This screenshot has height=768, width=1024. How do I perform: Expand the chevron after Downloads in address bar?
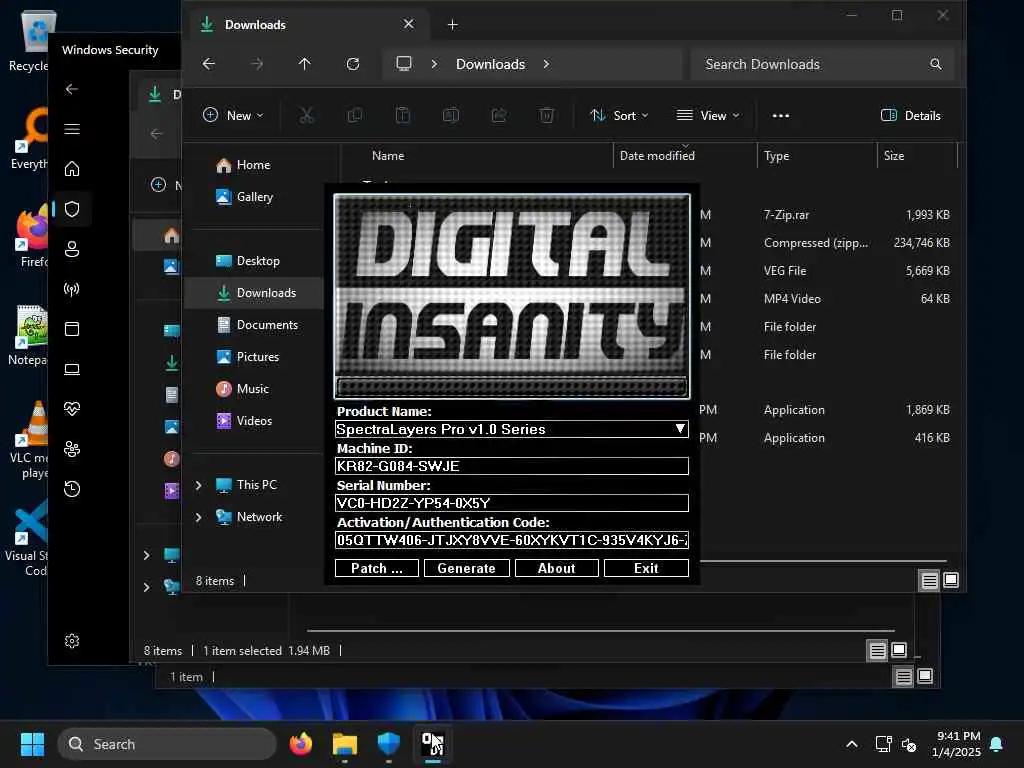(546, 64)
